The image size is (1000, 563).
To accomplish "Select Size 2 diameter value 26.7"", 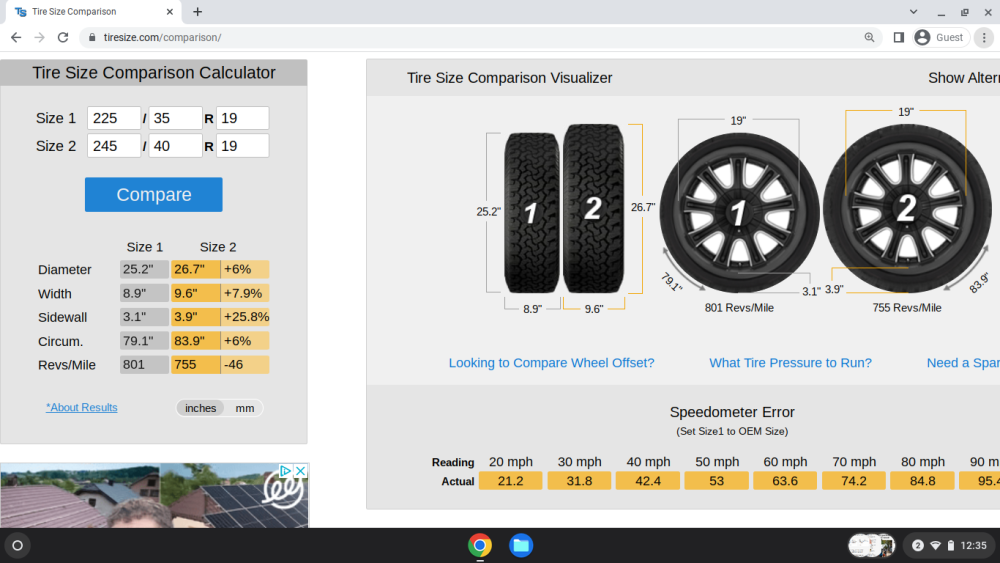I will [x=195, y=269].
